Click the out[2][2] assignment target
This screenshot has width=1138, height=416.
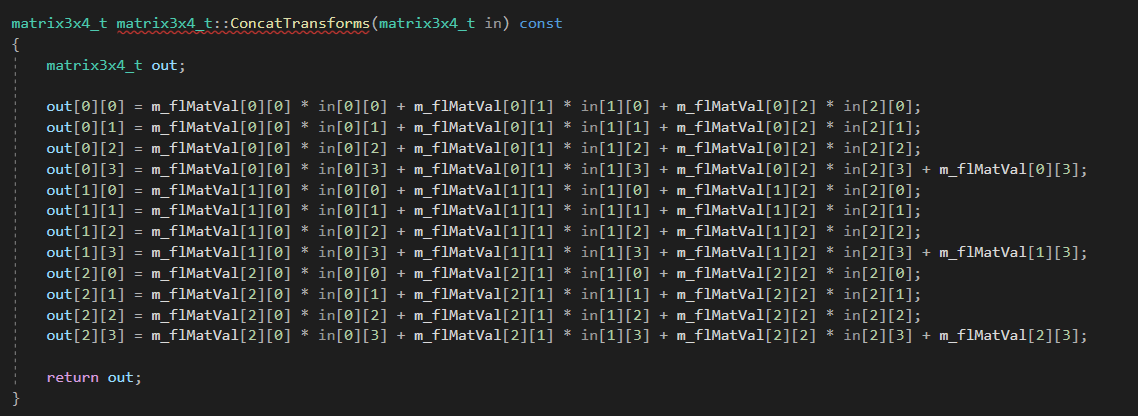click(86, 315)
